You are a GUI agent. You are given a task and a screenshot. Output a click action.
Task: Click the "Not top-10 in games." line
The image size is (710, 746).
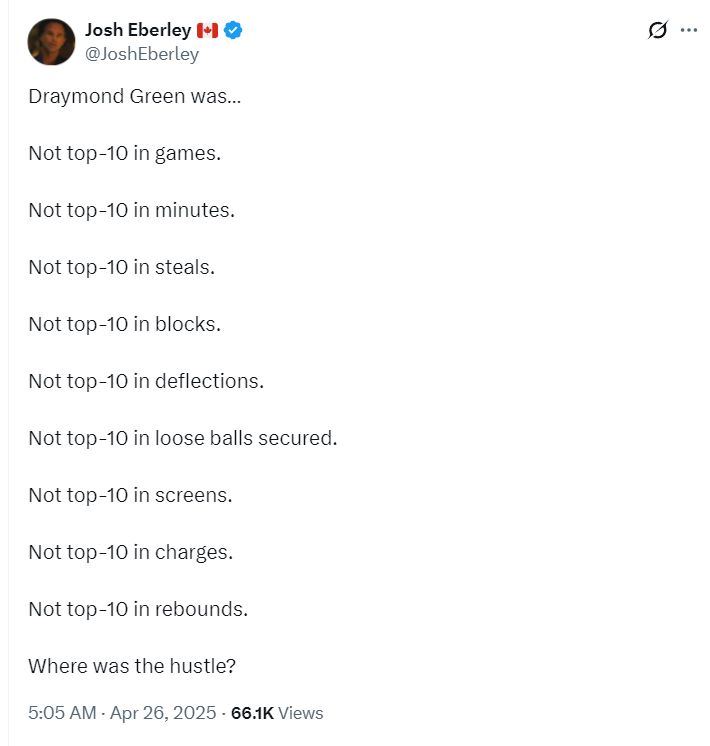click(124, 154)
